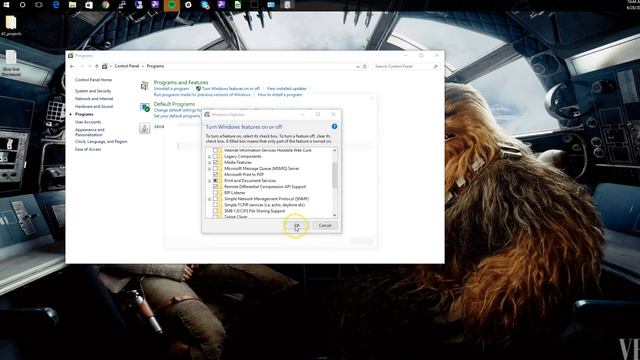Screen dimensions: 640x360
Task: Open Microsoft Store from taskbar
Action: click(x=89, y=5)
